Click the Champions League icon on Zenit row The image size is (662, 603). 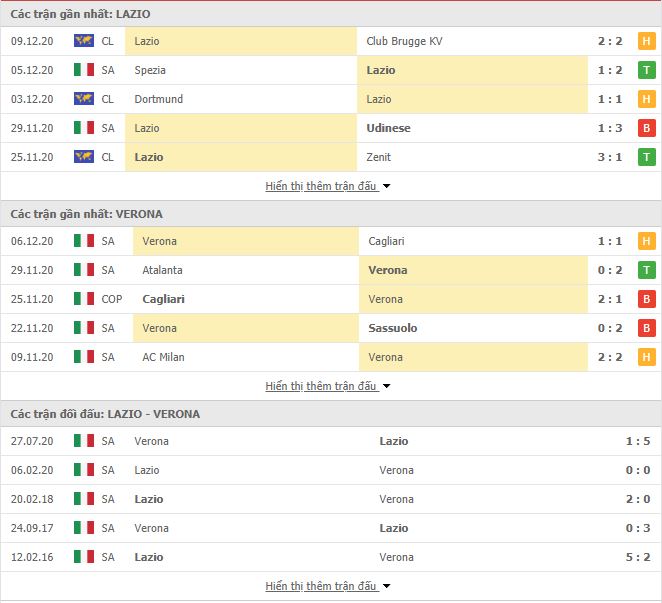pyautogui.click(x=84, y=157)
